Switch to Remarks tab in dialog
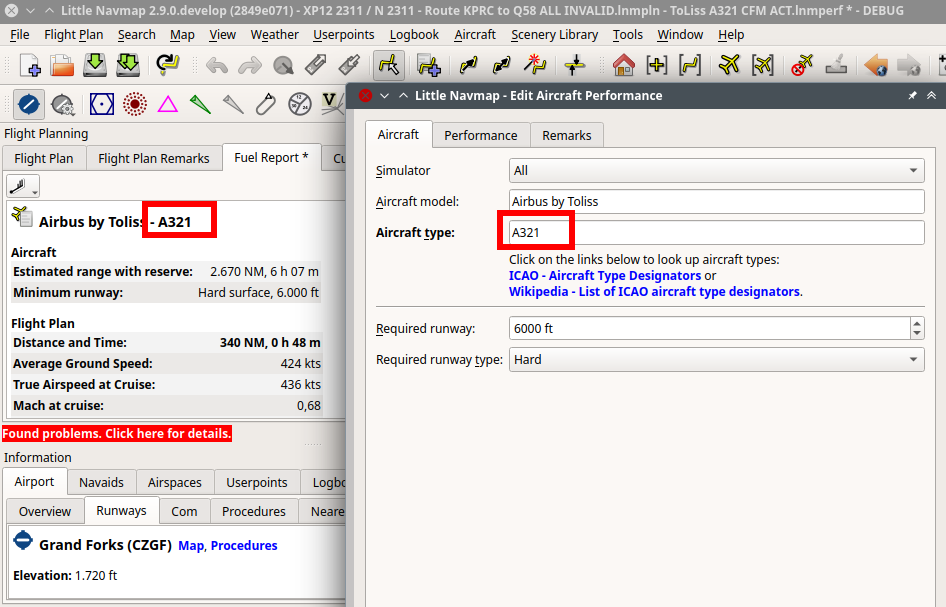 567,135
